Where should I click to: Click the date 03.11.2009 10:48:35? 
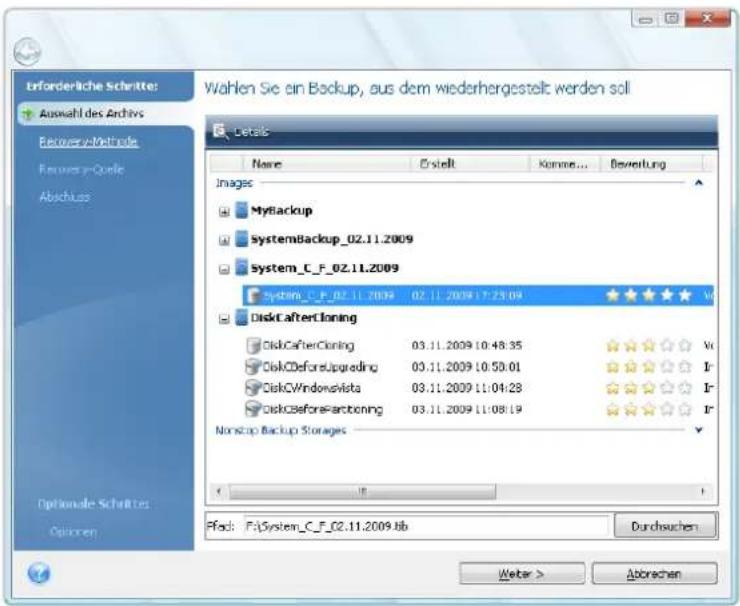coord(467,345)
